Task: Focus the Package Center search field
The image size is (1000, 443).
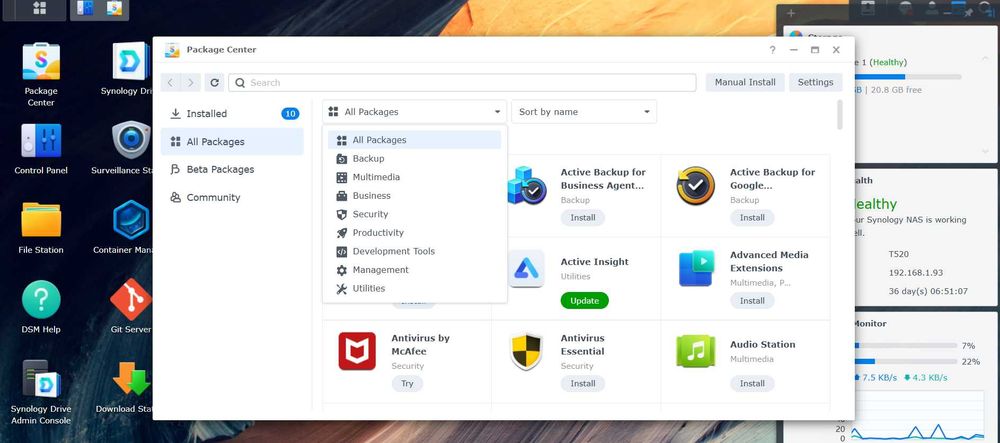Action: click(462, 82)
